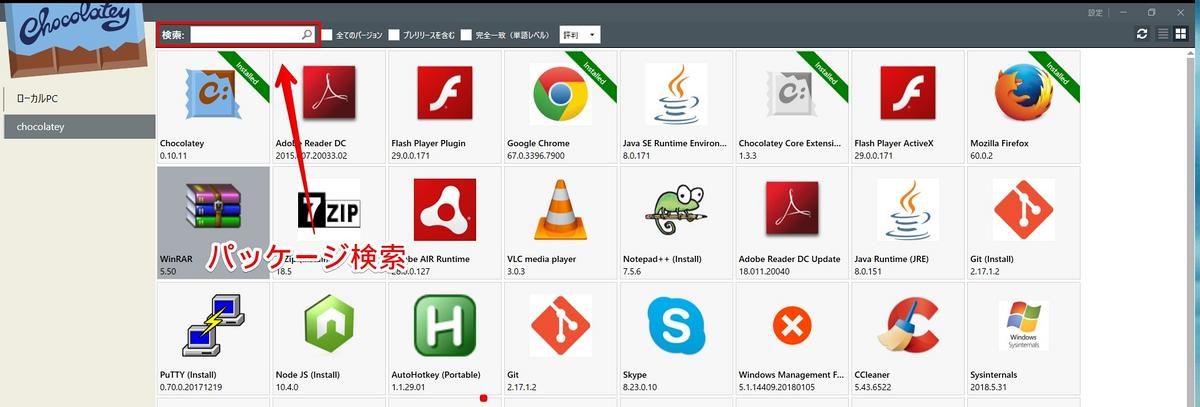Open the Chocolatey package tile
The height and width of the screenshot is (407, 1200).
[213, 108]
